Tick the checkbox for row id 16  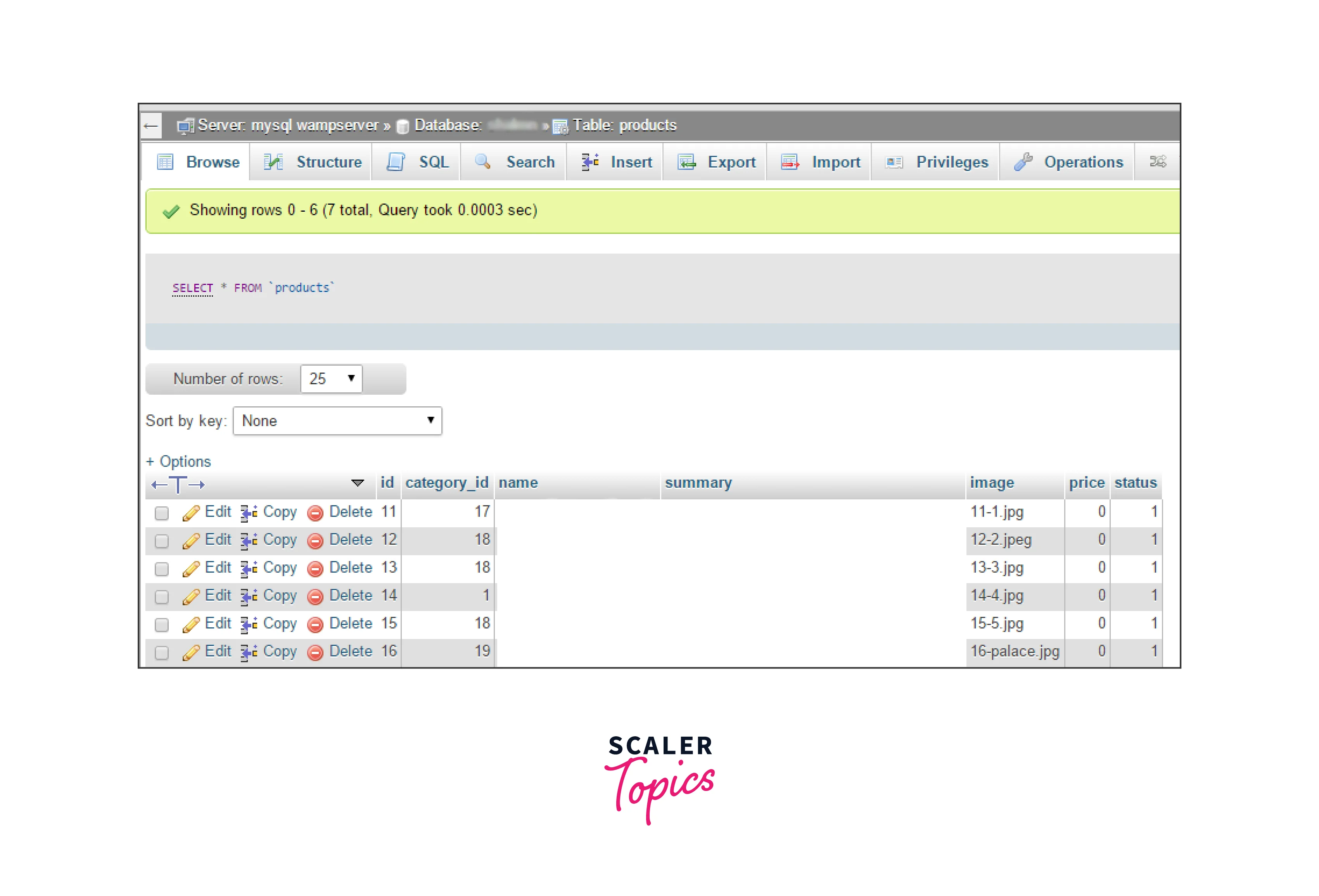coord(162,653)
